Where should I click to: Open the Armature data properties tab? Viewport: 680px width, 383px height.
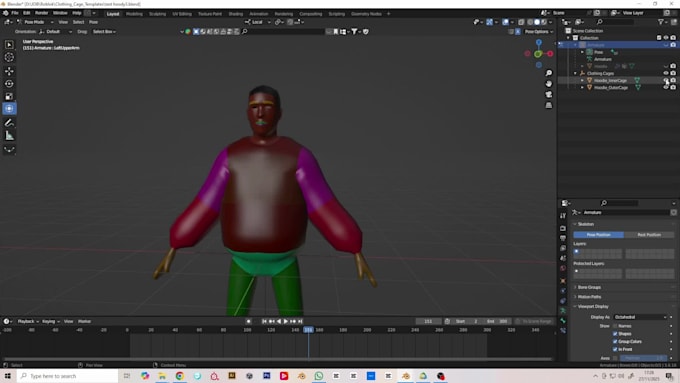click(563, 311)
